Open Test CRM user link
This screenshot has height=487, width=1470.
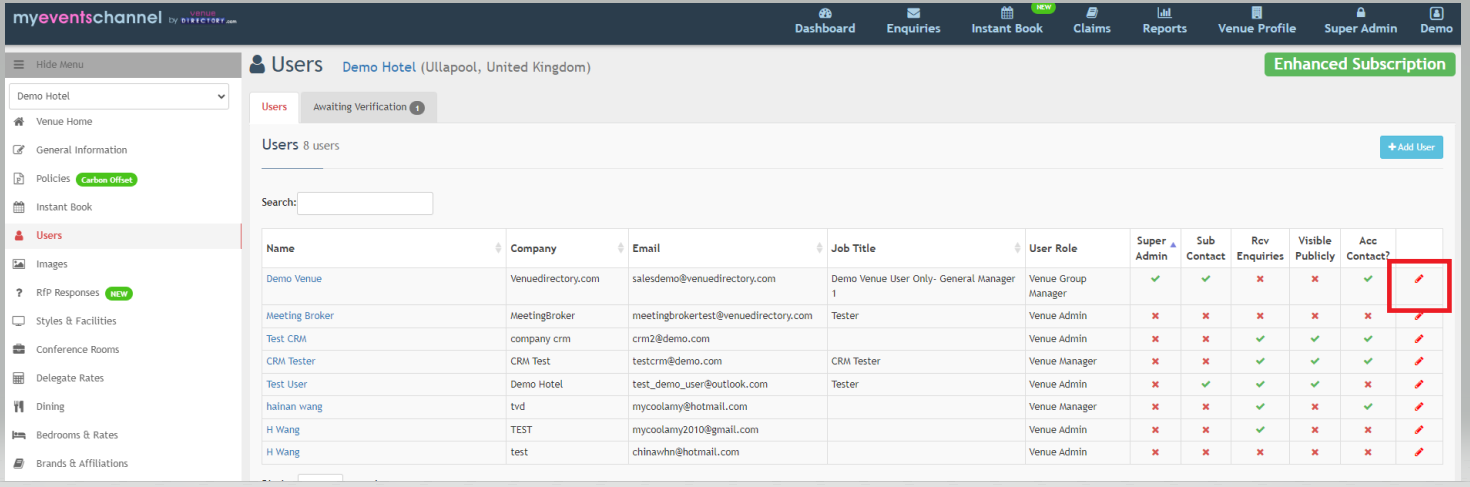click(286, 338)
